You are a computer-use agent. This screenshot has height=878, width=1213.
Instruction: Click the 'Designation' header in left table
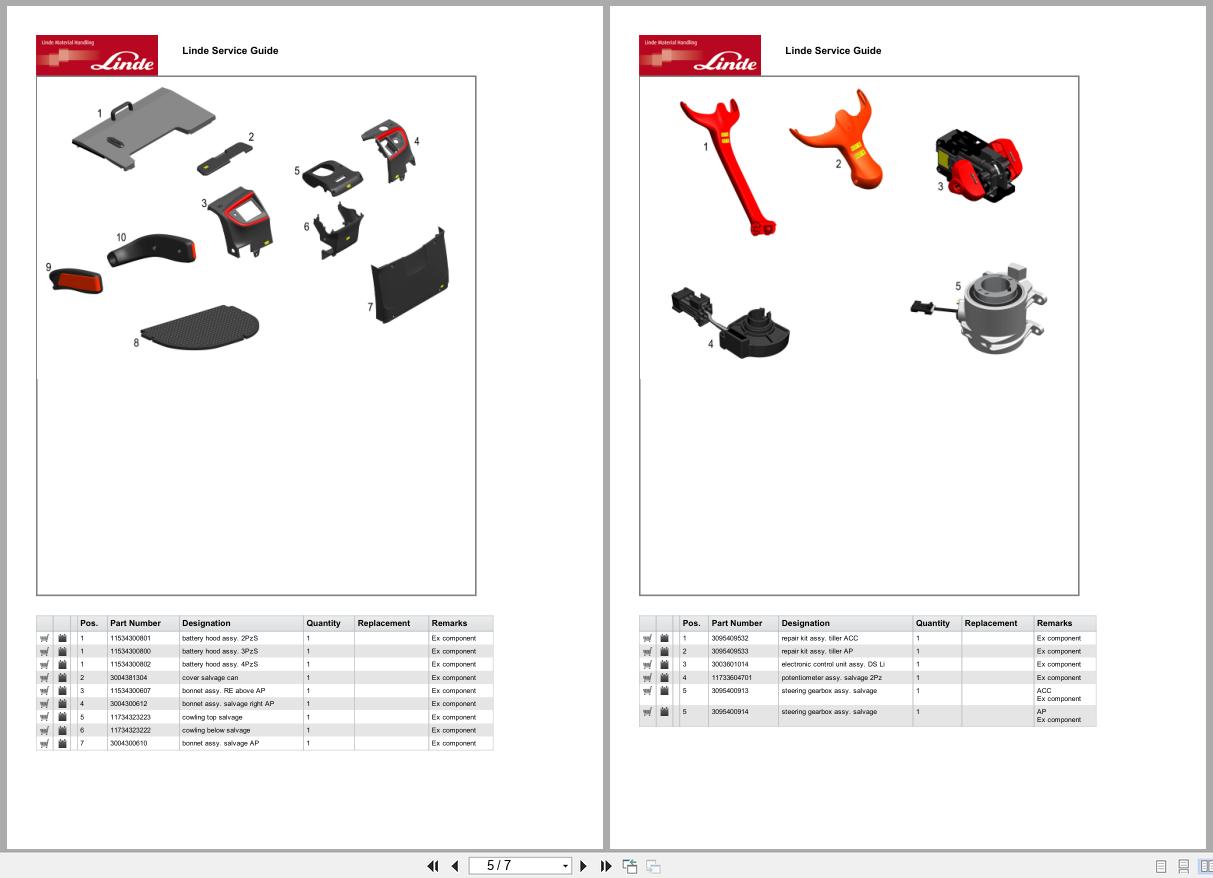[206, 623]
